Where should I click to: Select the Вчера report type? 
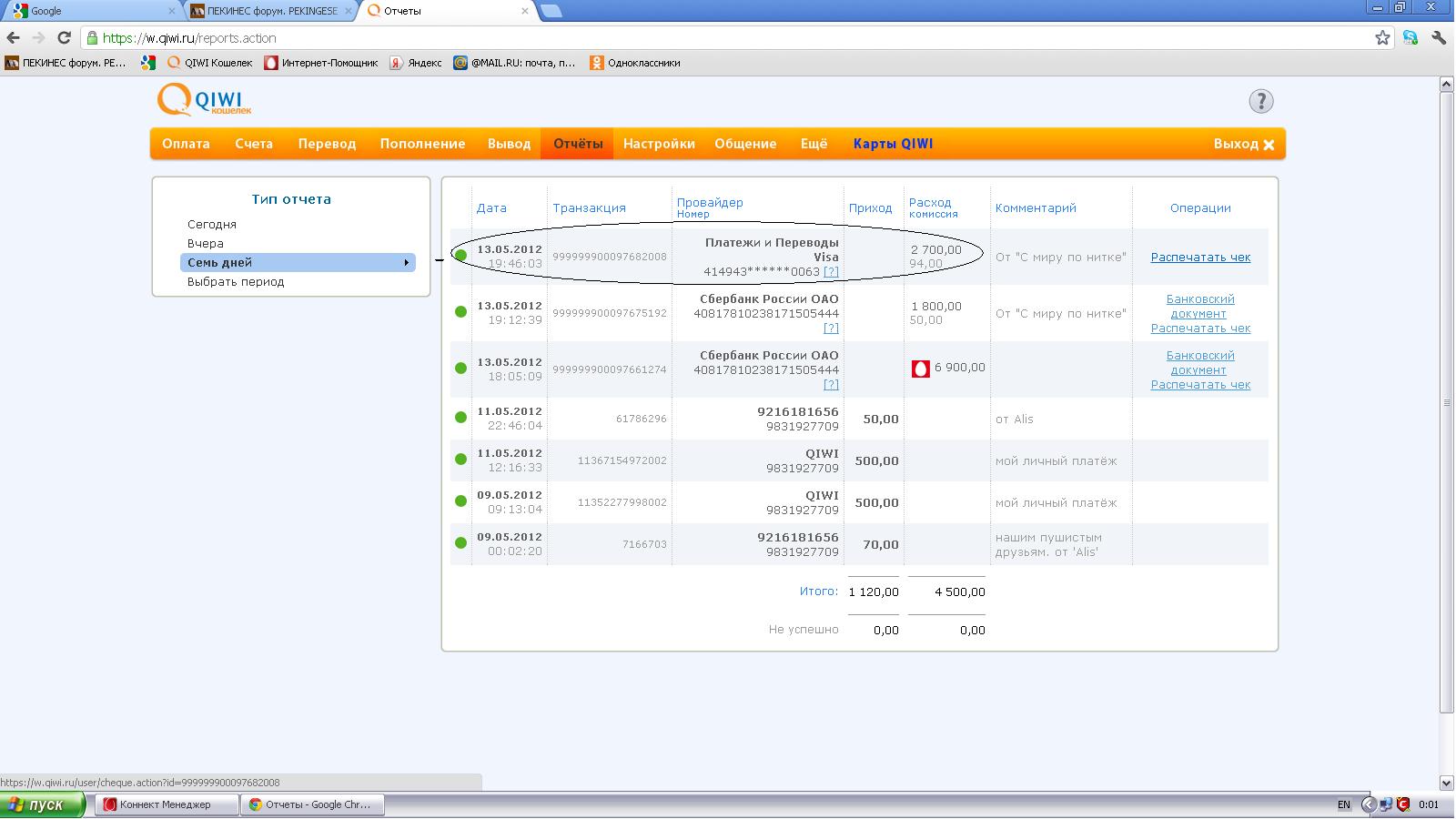206,244
